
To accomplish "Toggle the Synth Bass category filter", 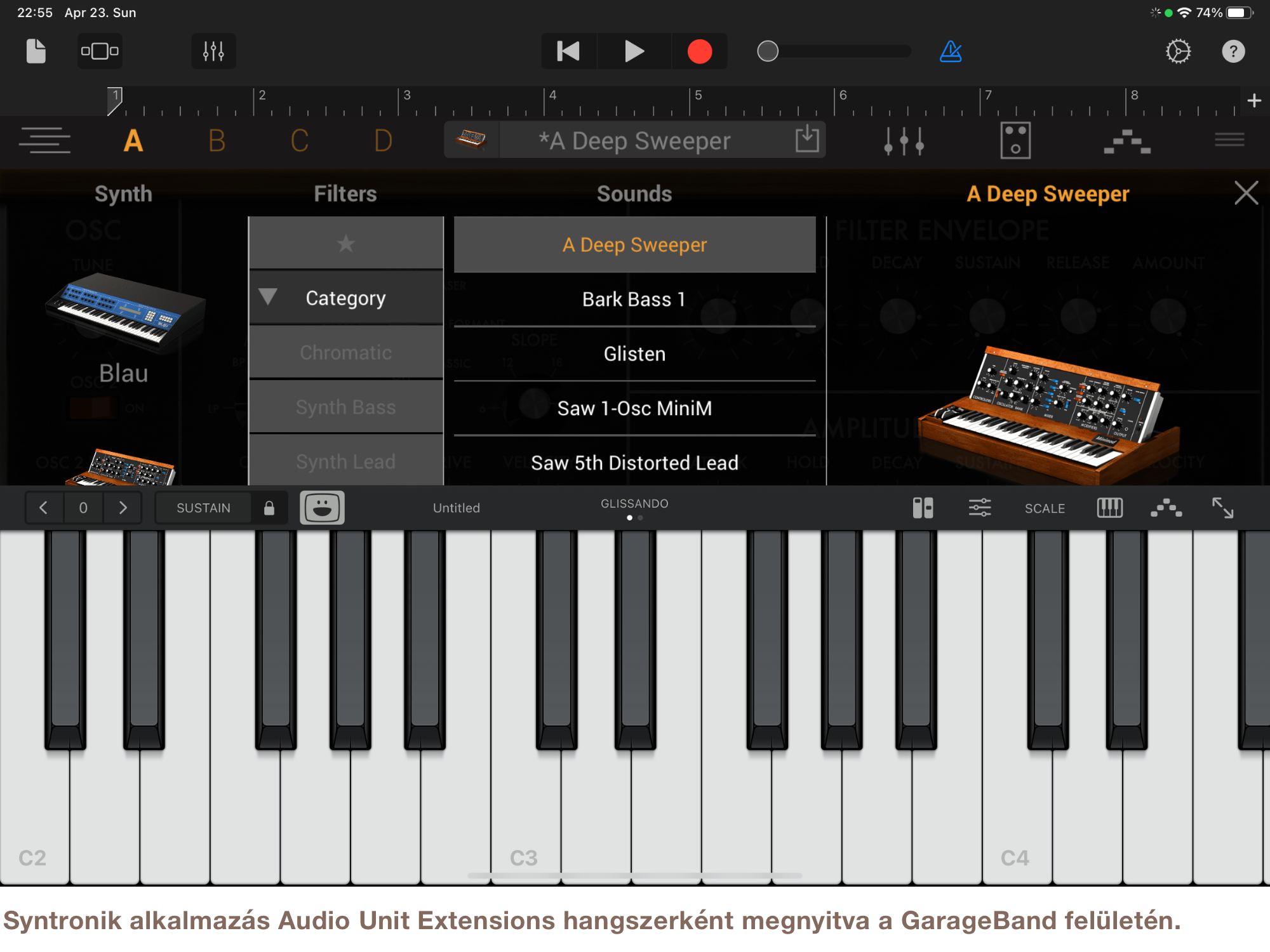I will (346, 407).
